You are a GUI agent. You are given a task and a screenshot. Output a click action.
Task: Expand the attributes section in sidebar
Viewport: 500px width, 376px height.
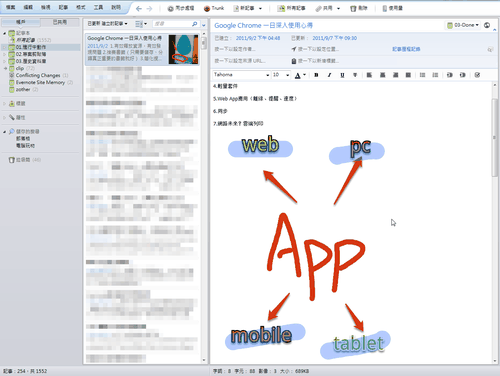(5, 118)
